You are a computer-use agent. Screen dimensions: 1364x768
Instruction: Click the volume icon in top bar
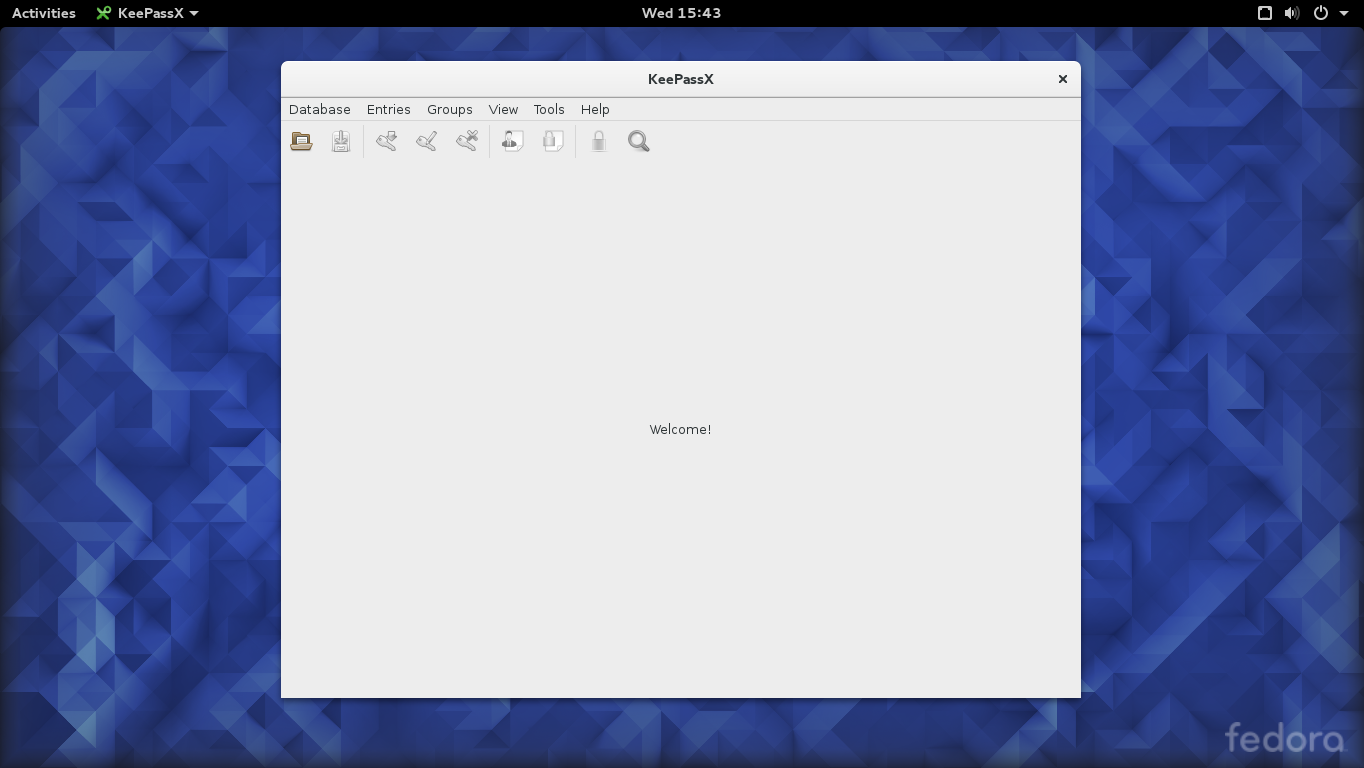1292,13
